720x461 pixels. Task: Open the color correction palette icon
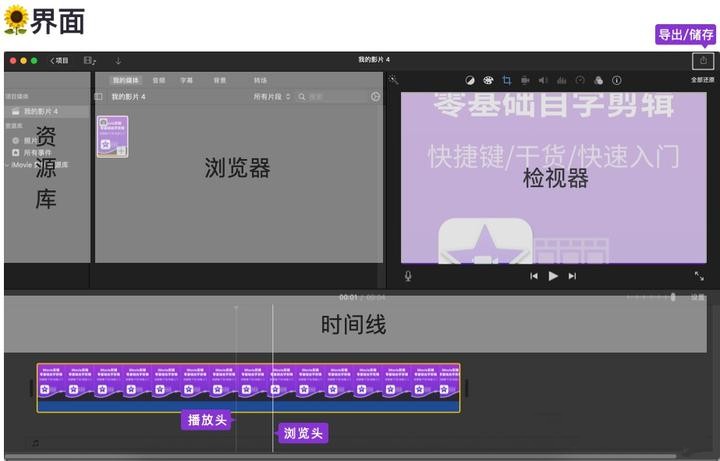488,80
